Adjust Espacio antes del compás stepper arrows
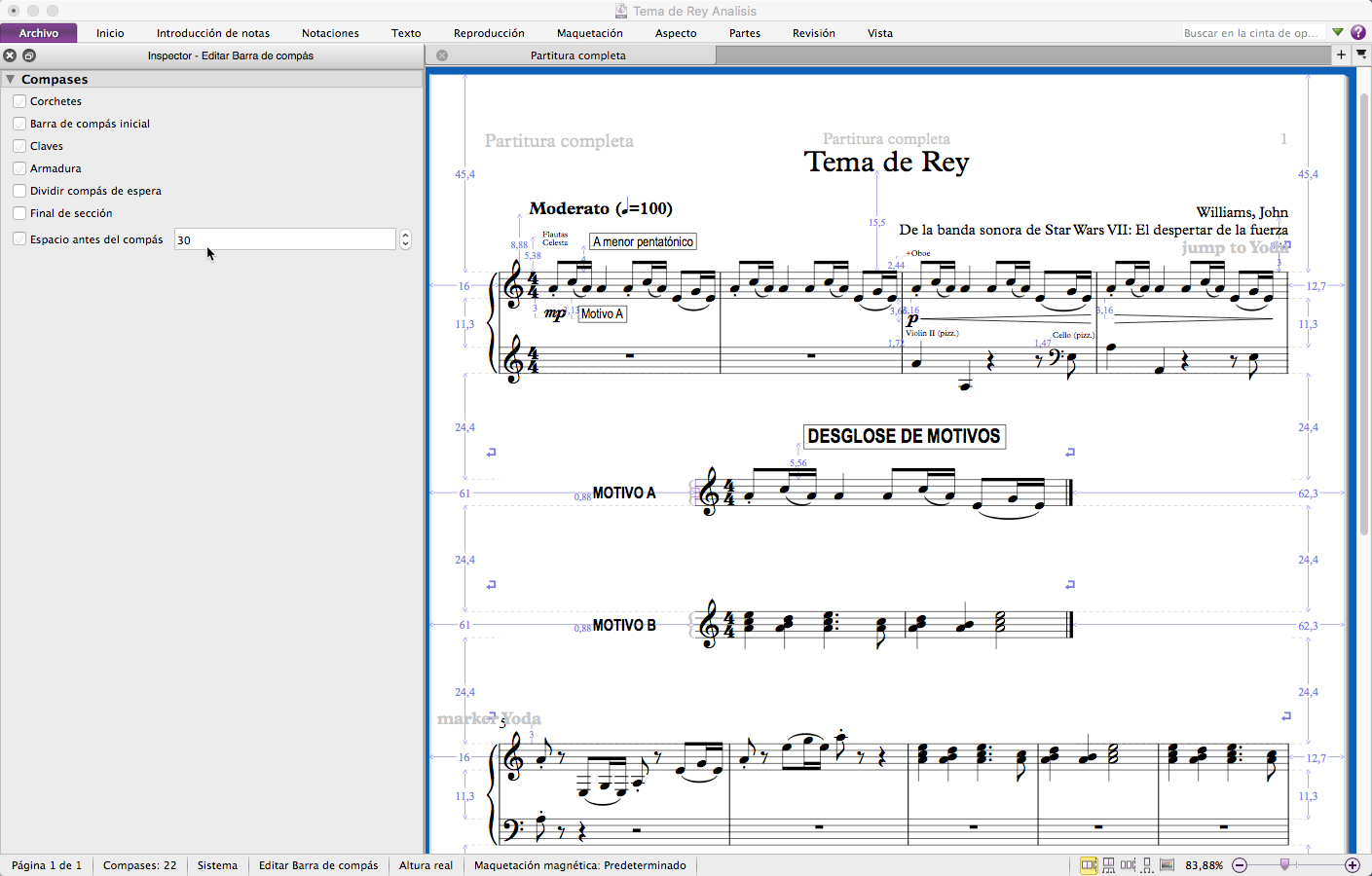1372x876 pixels. [x=405, y=239]
